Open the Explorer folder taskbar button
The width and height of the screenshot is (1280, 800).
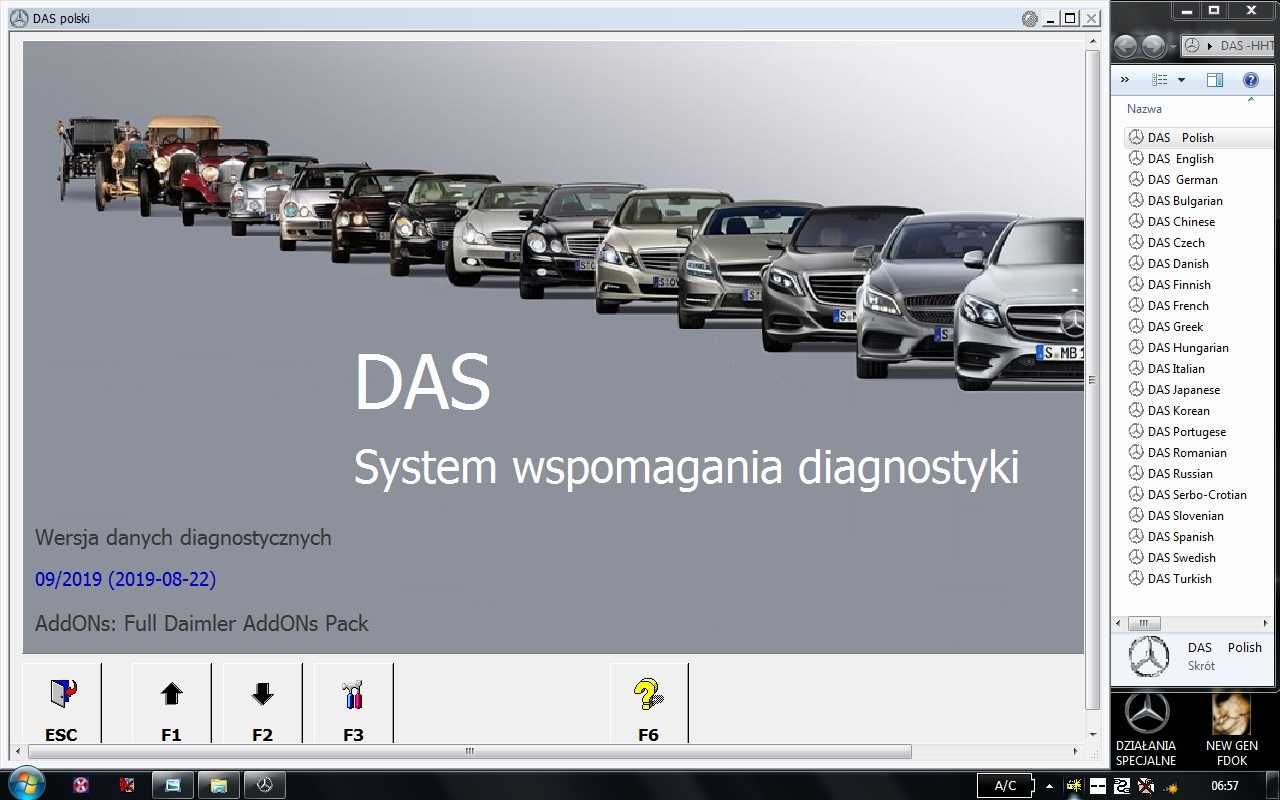pyautogui.click(x=218, y=785)
